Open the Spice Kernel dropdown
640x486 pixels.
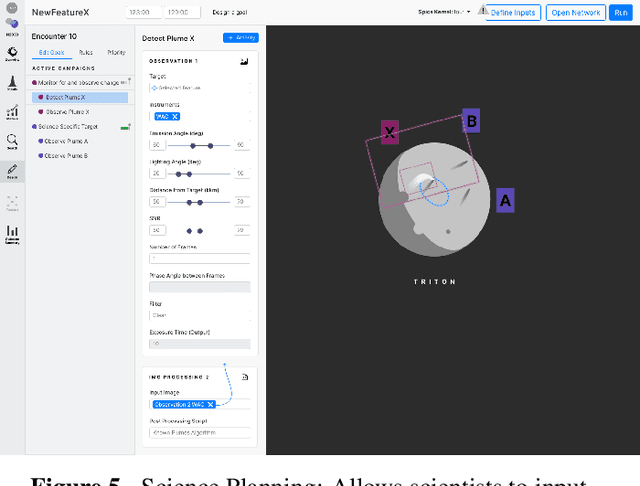click(444, 12)
